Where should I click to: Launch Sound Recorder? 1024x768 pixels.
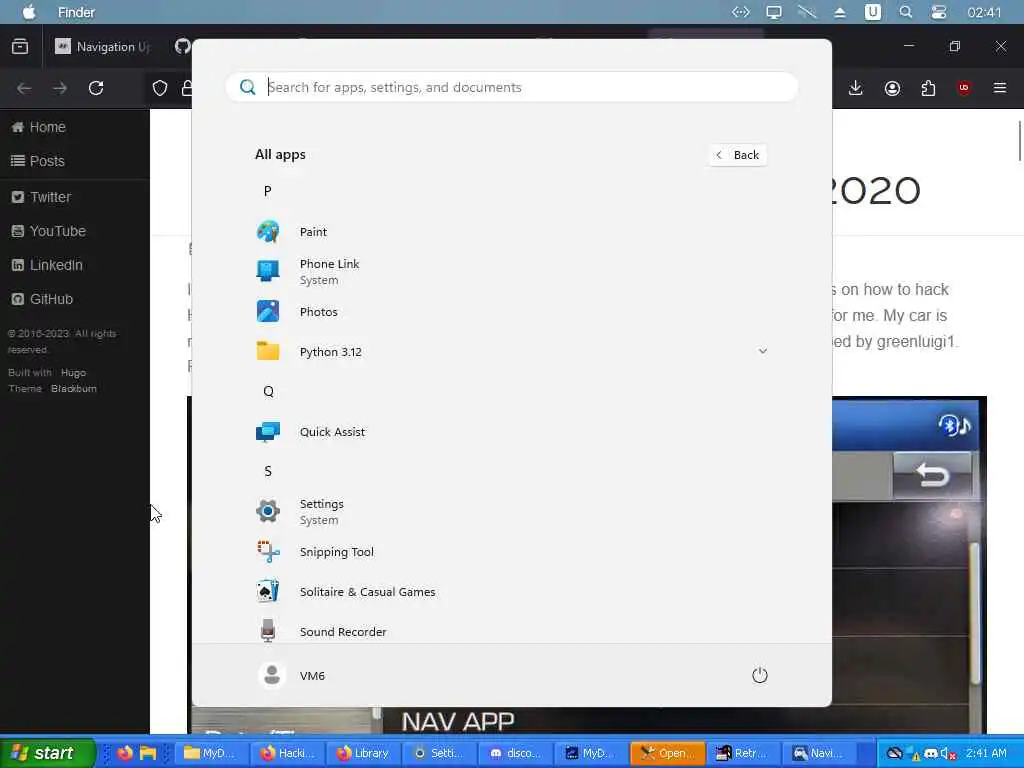511,632
